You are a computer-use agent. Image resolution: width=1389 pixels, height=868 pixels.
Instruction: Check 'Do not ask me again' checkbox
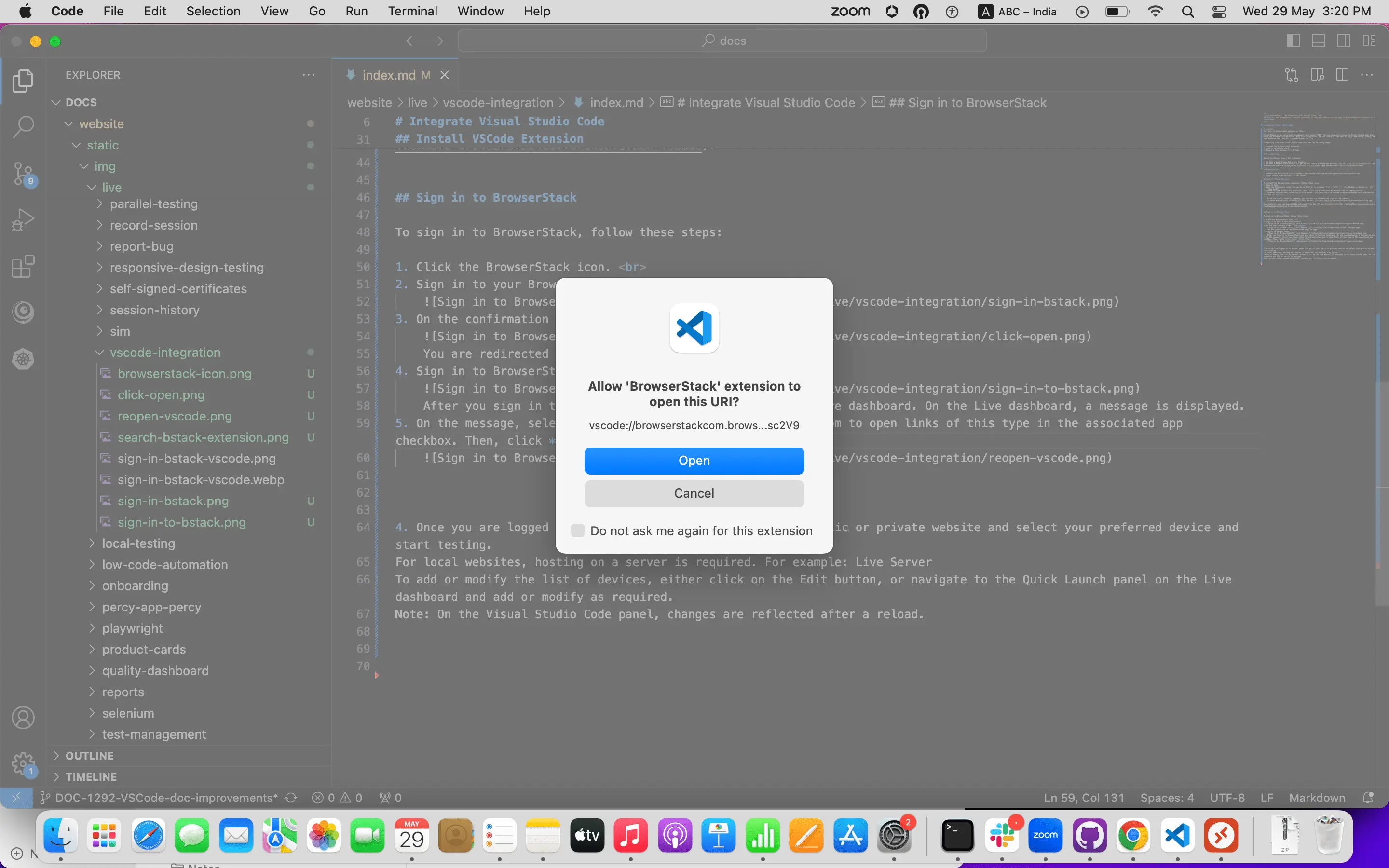(577, 530)
